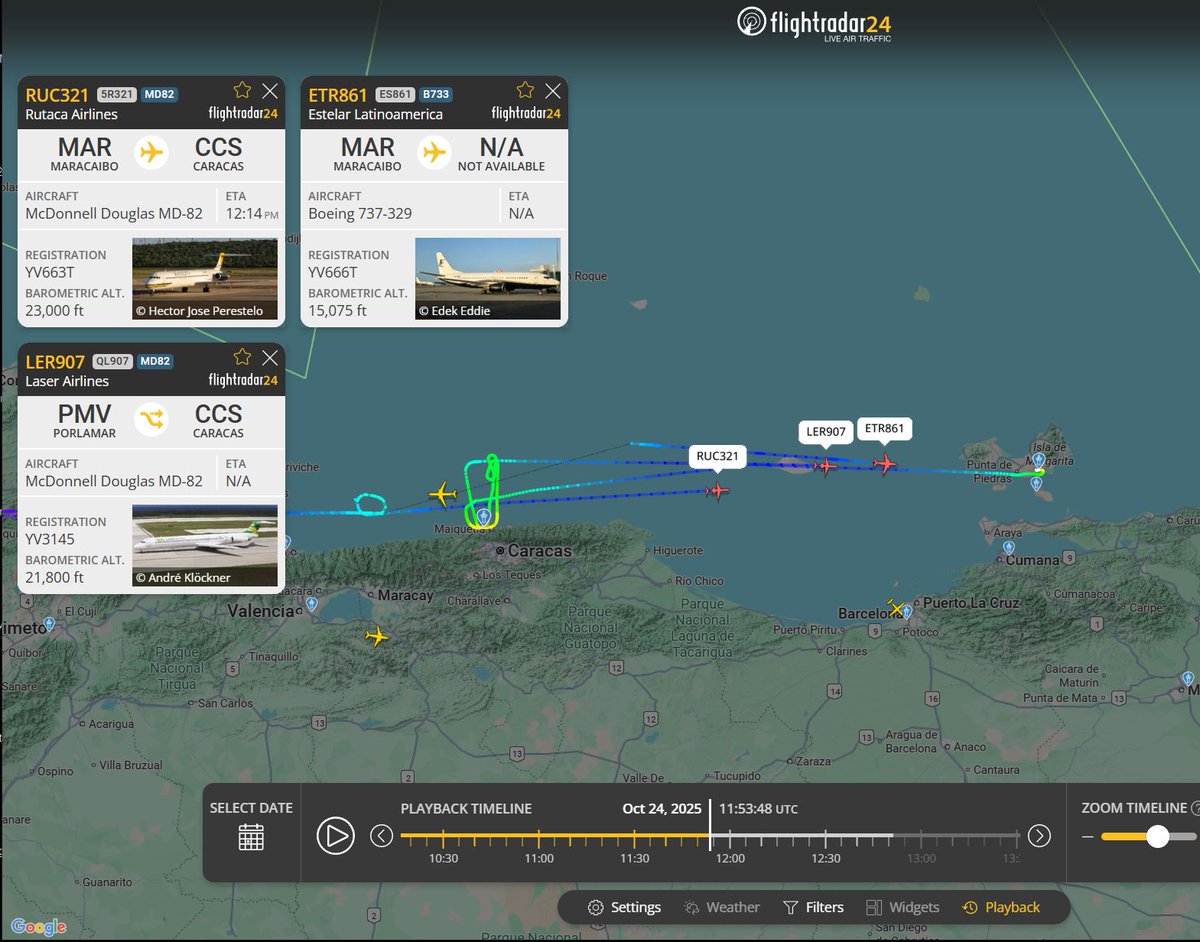
Task: Click RUC321 callsign heading in card
Action: point(57,95)
